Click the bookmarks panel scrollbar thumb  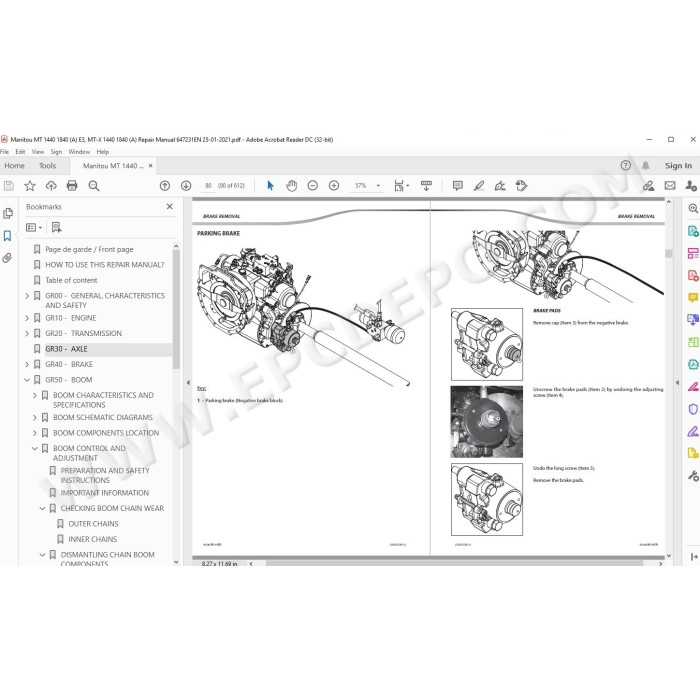click(x=176, y=309)
